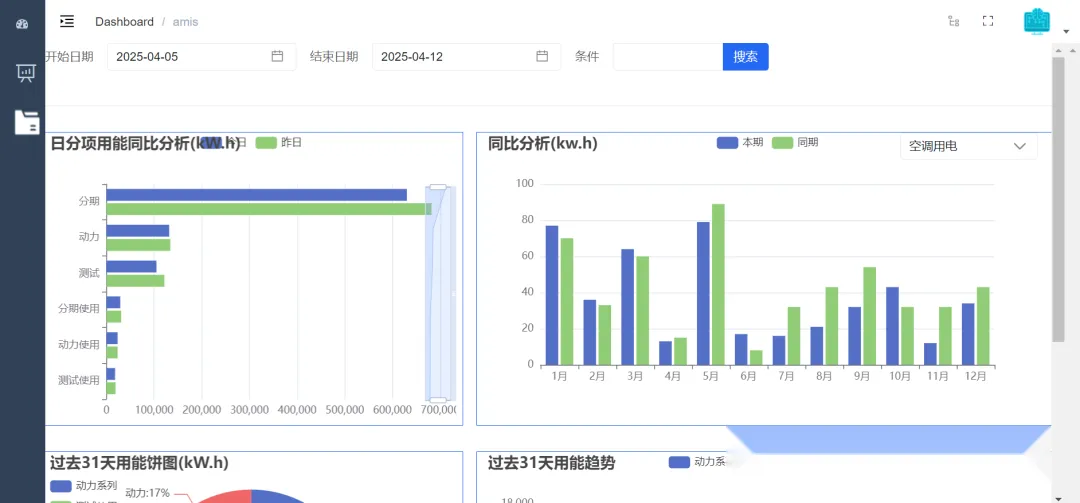Click the 同比分析(kw.h) chart title

click(543, 143)
